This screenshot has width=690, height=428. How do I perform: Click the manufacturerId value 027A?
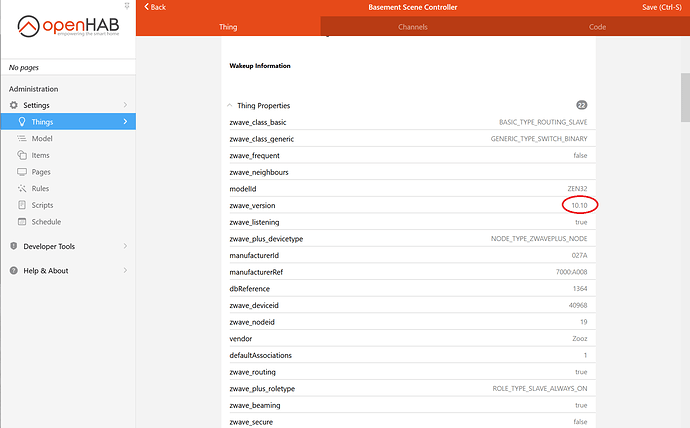click(x=579, y=255)
